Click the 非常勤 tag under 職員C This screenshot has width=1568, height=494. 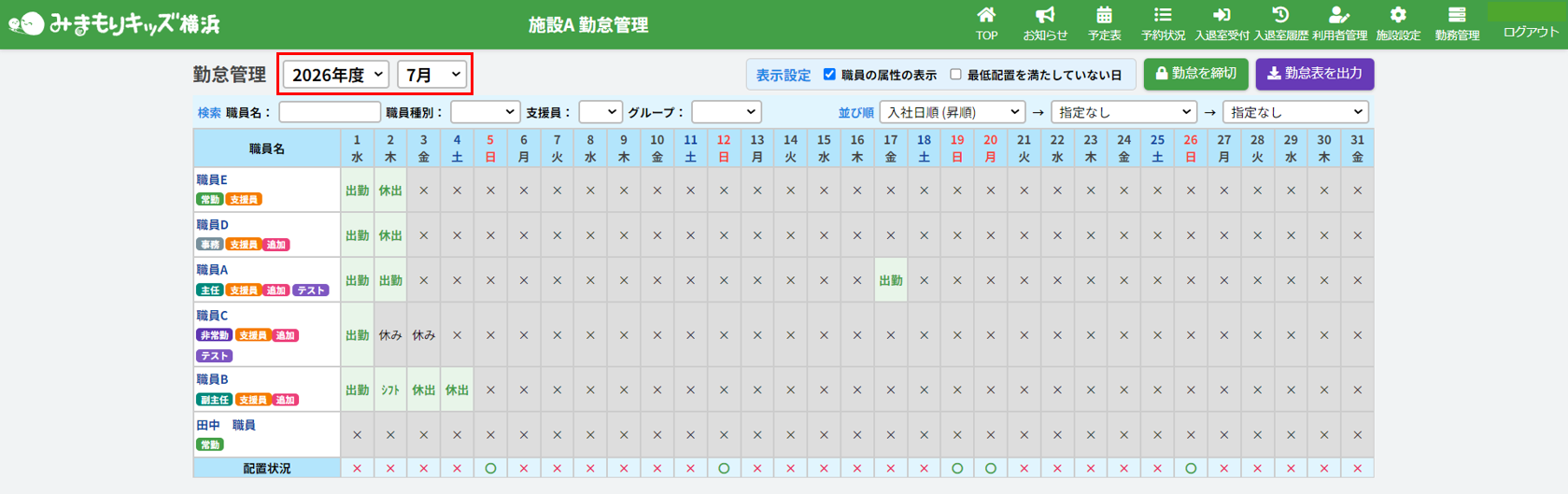pos(214,335)
